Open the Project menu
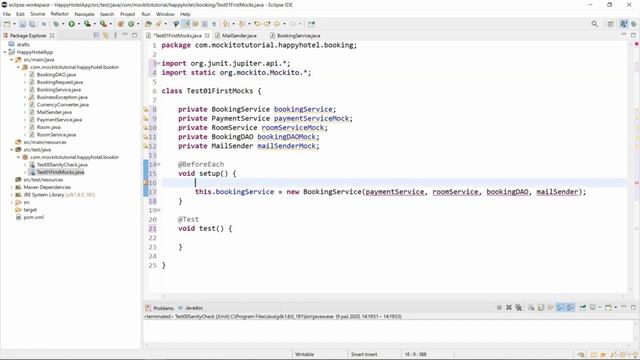640x360 pixels. pyautogui.click(x=127, y=14)
